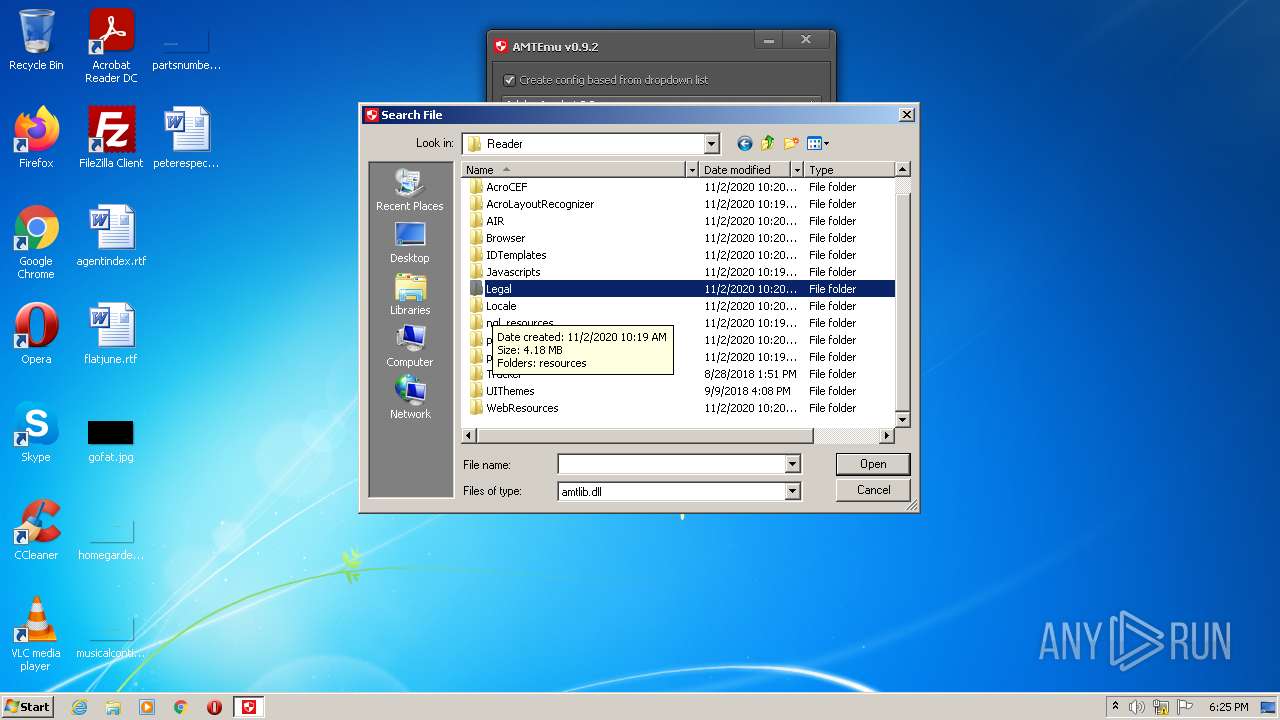The image size is (1280, 720).
Task: Select the WebResources folder
Action: 522,408
